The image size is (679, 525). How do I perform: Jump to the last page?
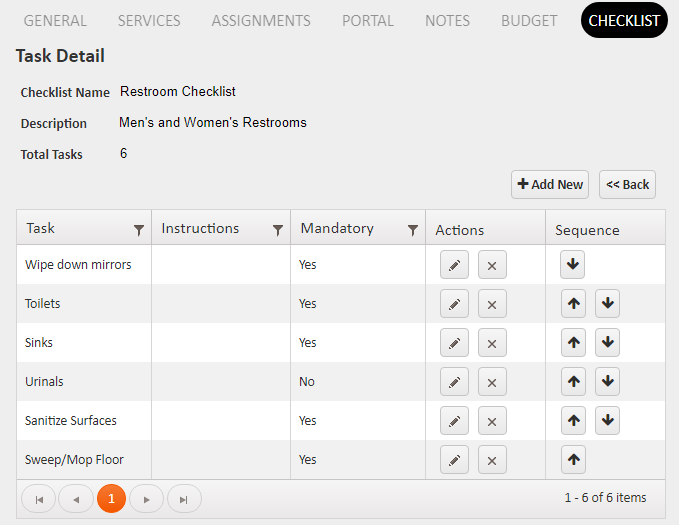click(x=184, y=499)
